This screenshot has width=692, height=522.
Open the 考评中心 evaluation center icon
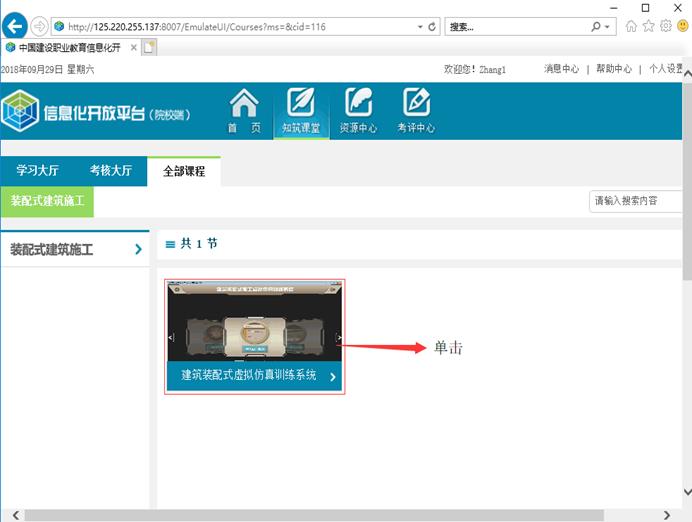tap(415, 110)
